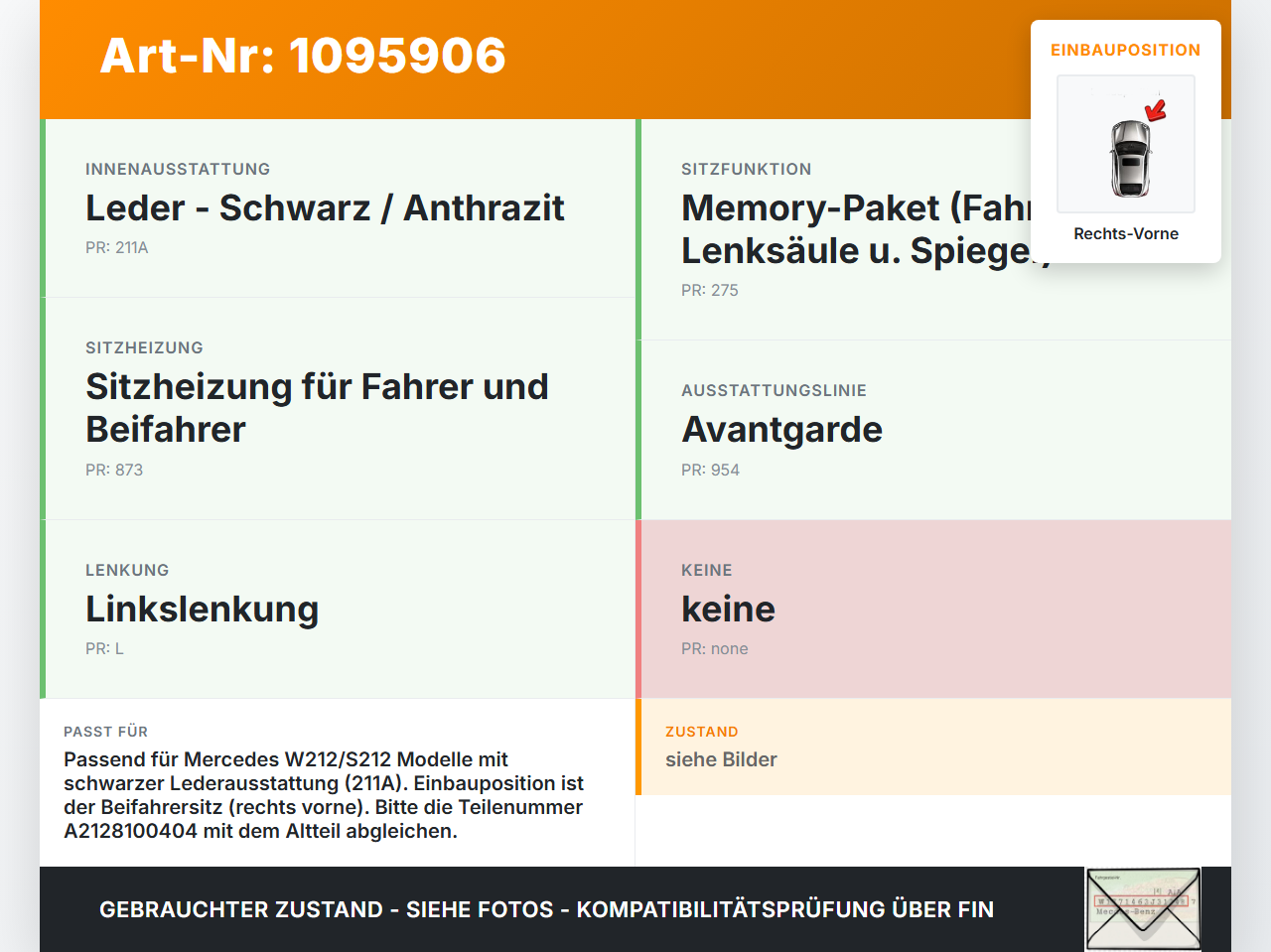1271x952 pixels.
Task: Open the label thumbnail in the dark footer
Action: pyautogui.click(x=1143, y=909)
